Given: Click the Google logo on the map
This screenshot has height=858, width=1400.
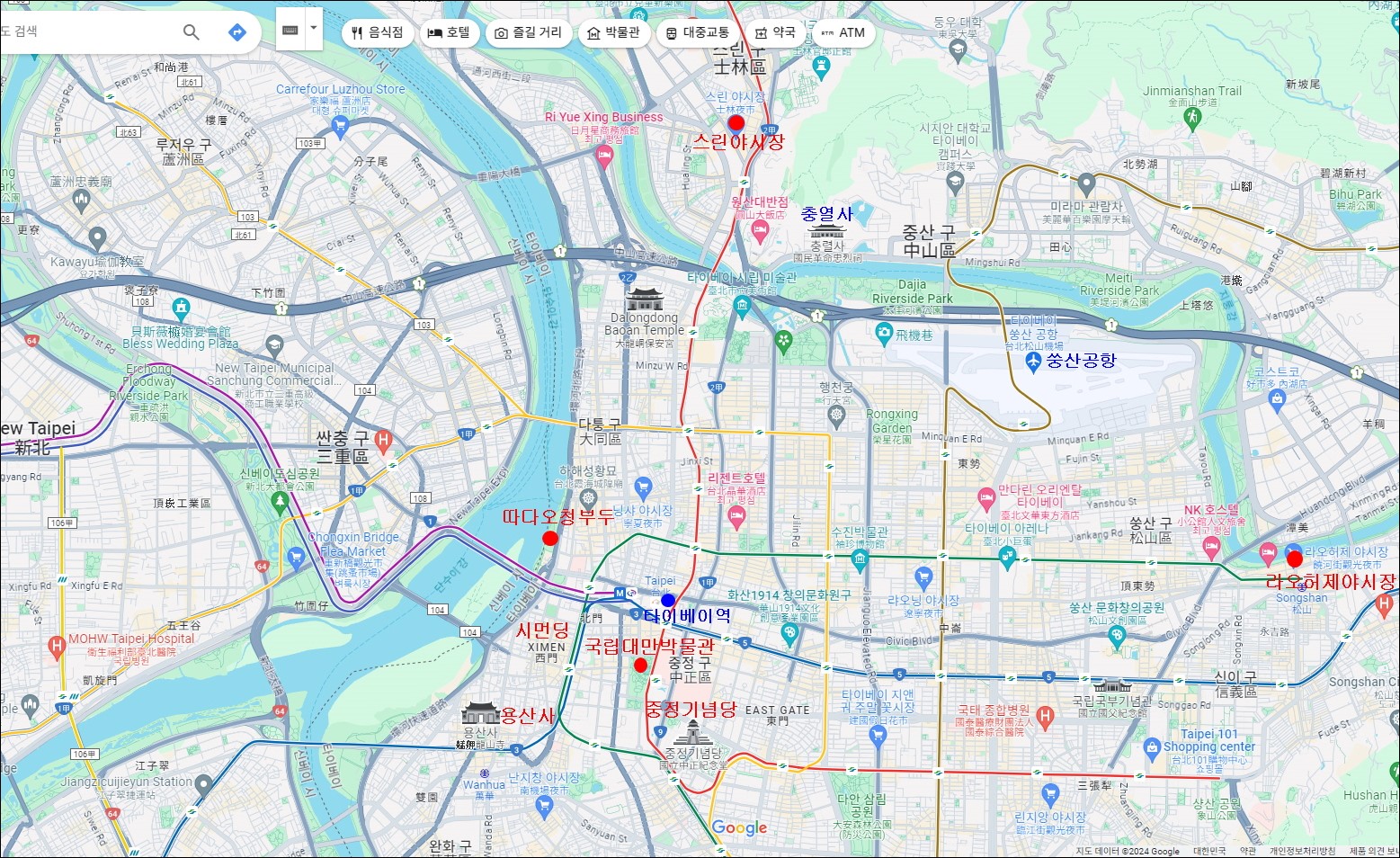Looking at the screenshot, I should (739, 827).
